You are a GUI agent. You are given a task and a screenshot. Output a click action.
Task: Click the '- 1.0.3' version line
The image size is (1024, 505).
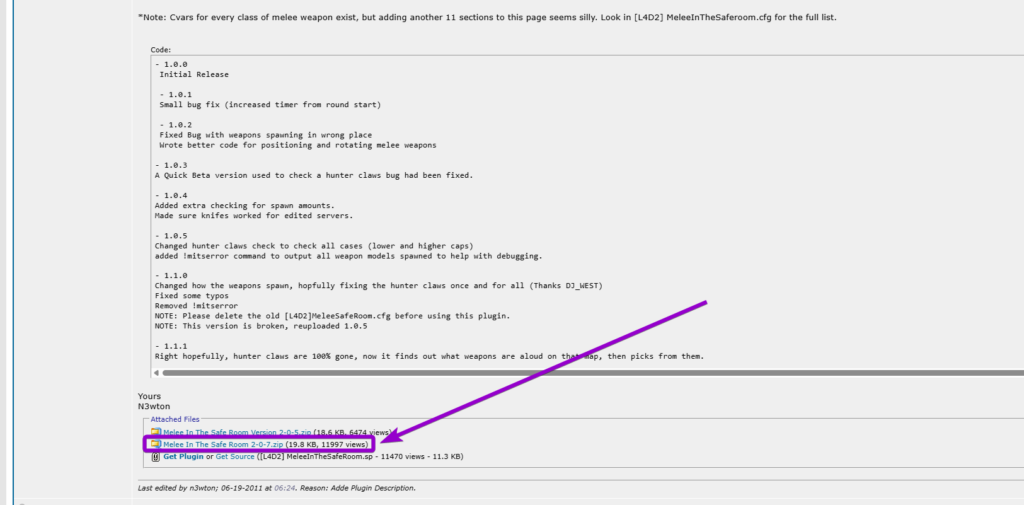(x=171, y=165)
